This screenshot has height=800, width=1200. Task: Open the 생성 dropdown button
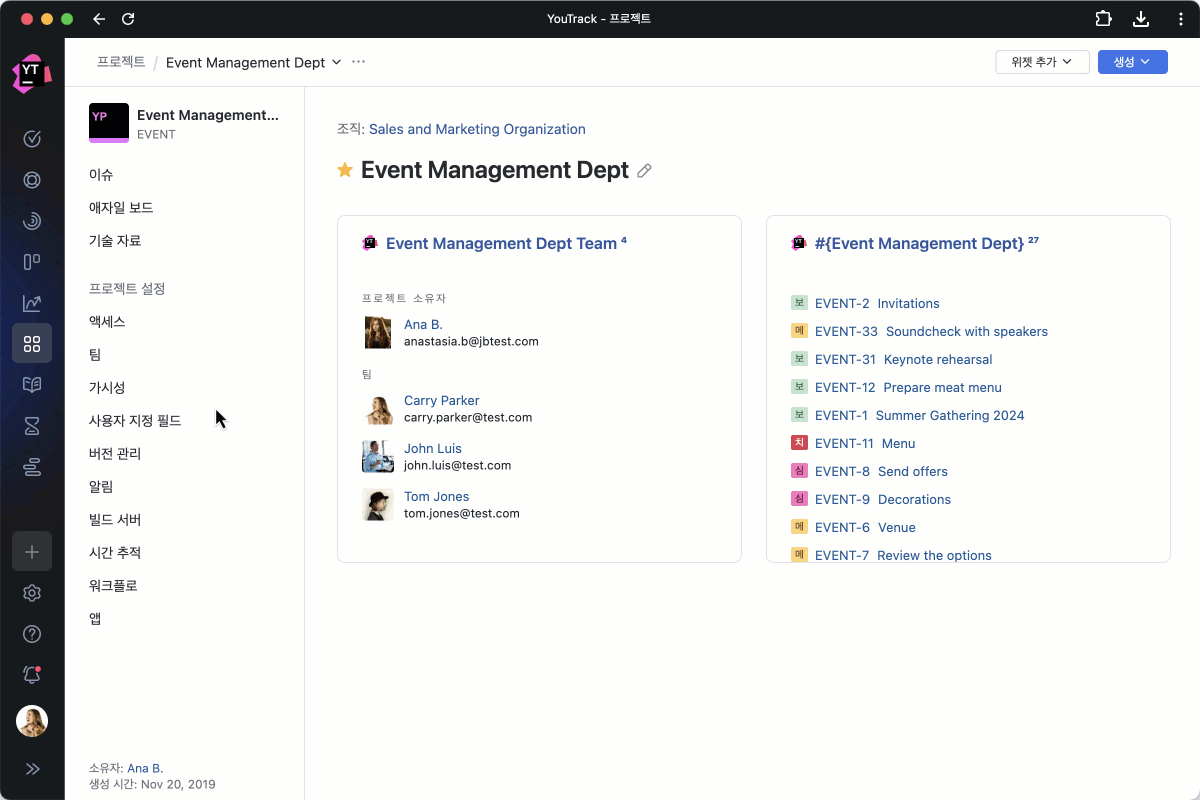(x=1132, y=62)
